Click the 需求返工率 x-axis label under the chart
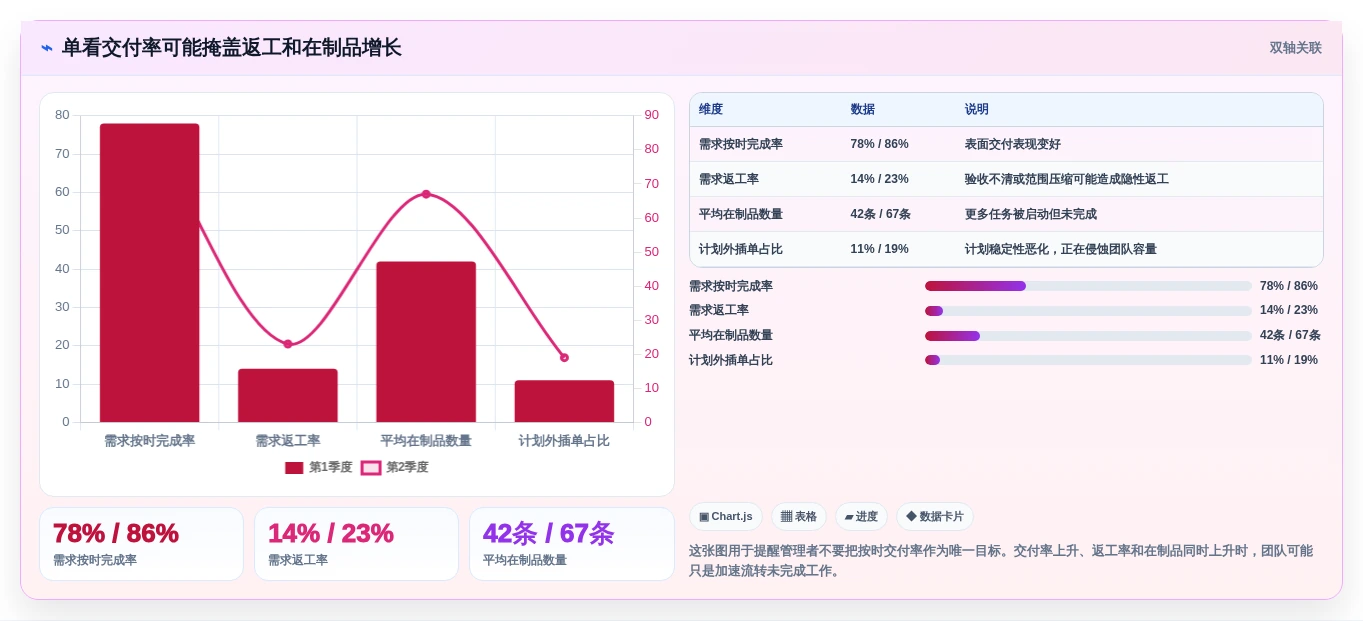 288,441
